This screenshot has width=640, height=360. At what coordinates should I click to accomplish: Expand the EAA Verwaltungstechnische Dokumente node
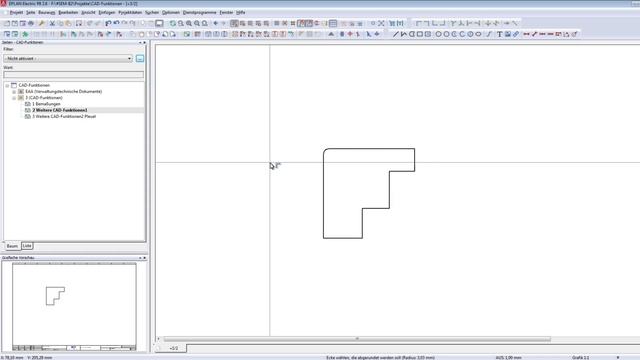point(14,92)
